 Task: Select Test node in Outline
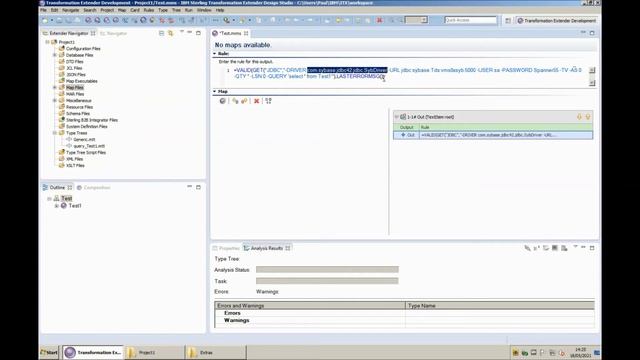coord(67,198)
